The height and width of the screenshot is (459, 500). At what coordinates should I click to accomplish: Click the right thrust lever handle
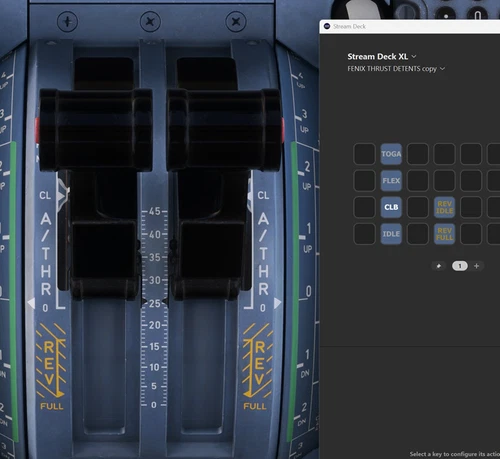coord(224,130)
